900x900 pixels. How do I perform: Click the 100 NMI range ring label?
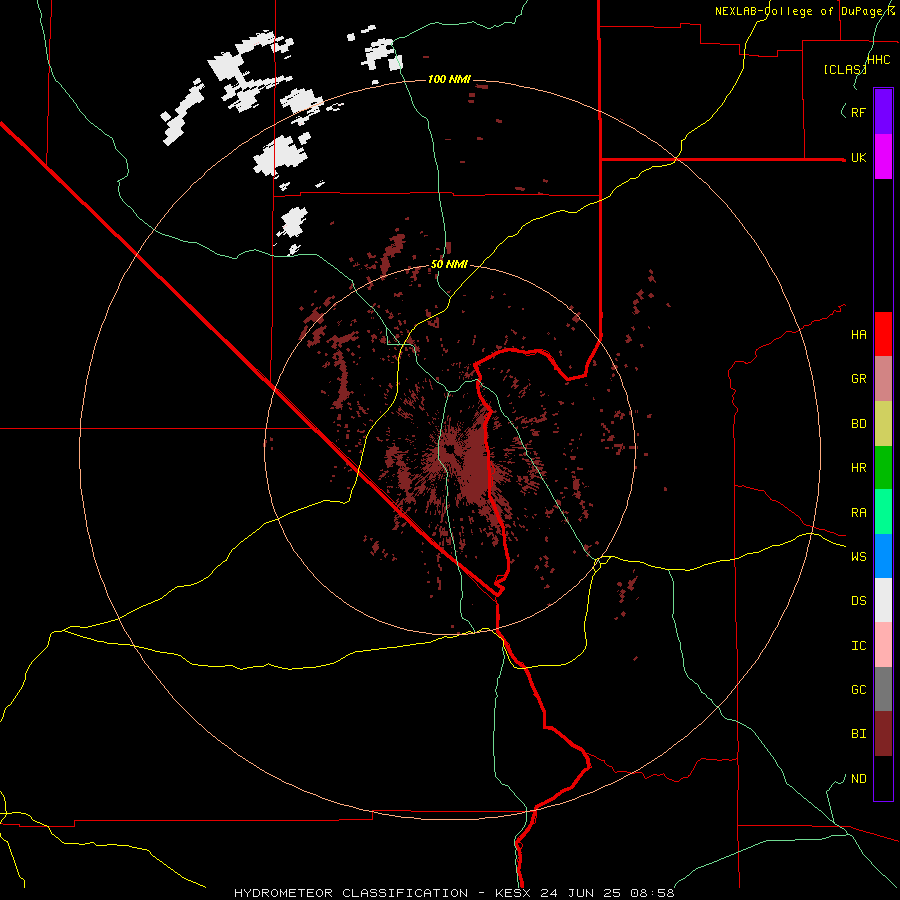click(449, 79)
